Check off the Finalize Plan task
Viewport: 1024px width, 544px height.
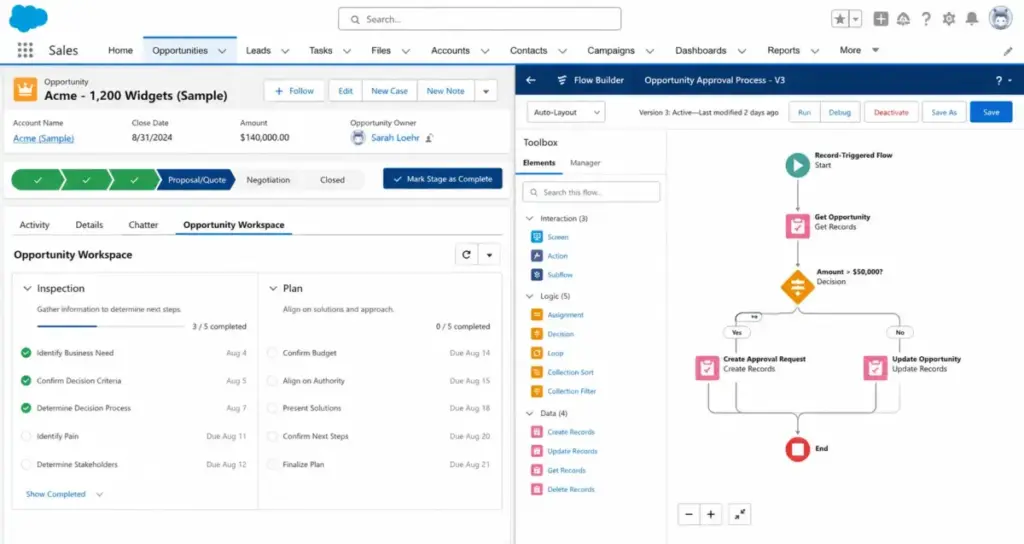(272, 464)
